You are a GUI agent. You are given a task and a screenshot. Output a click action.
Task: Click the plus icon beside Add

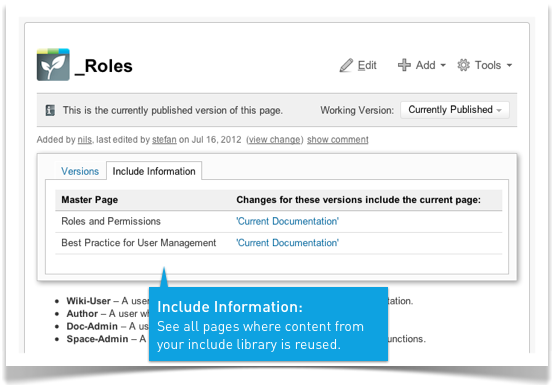click(404, 65)
